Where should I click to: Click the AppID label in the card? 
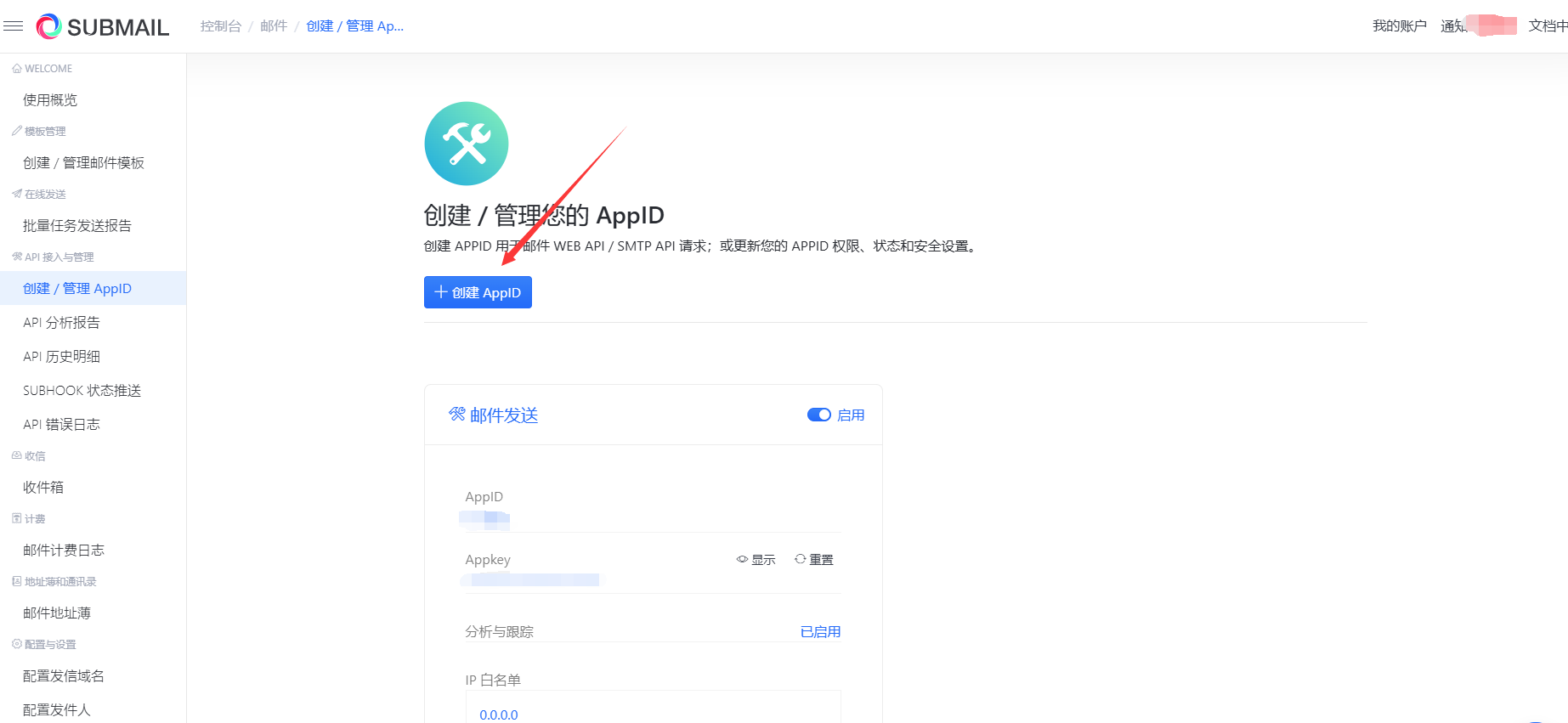(x=484, y=497)
